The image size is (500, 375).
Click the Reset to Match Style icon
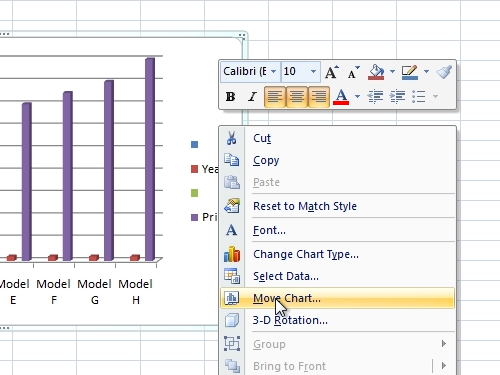(x=232, y=206)
